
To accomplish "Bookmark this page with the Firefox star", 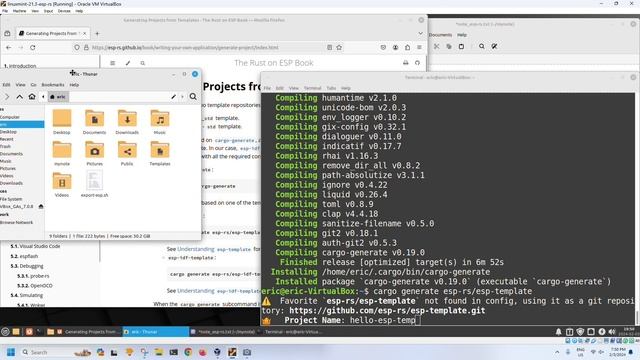I will 339,47.
